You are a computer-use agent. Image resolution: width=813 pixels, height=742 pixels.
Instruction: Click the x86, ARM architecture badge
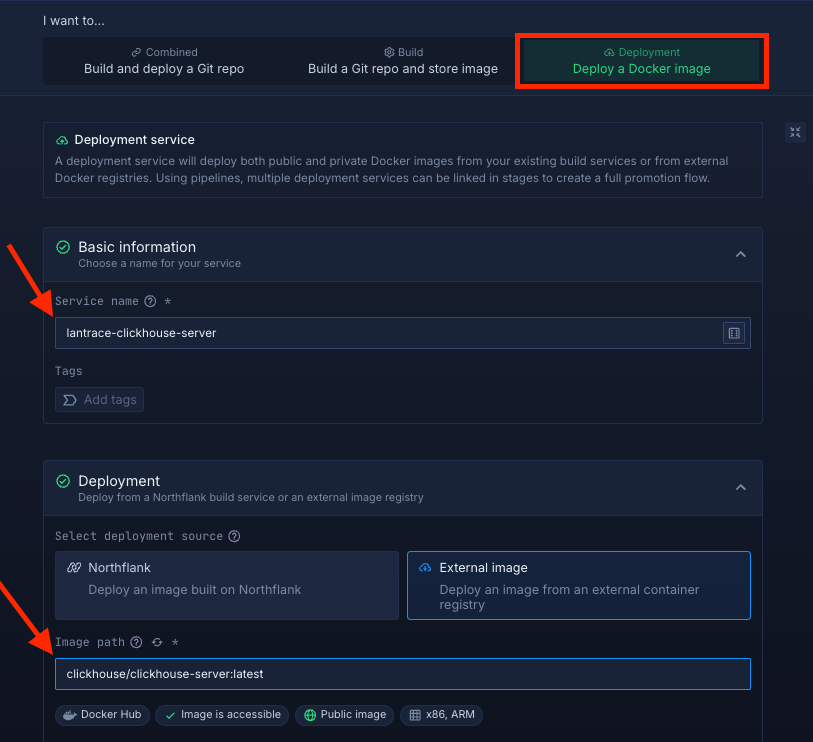click(442, 715)
